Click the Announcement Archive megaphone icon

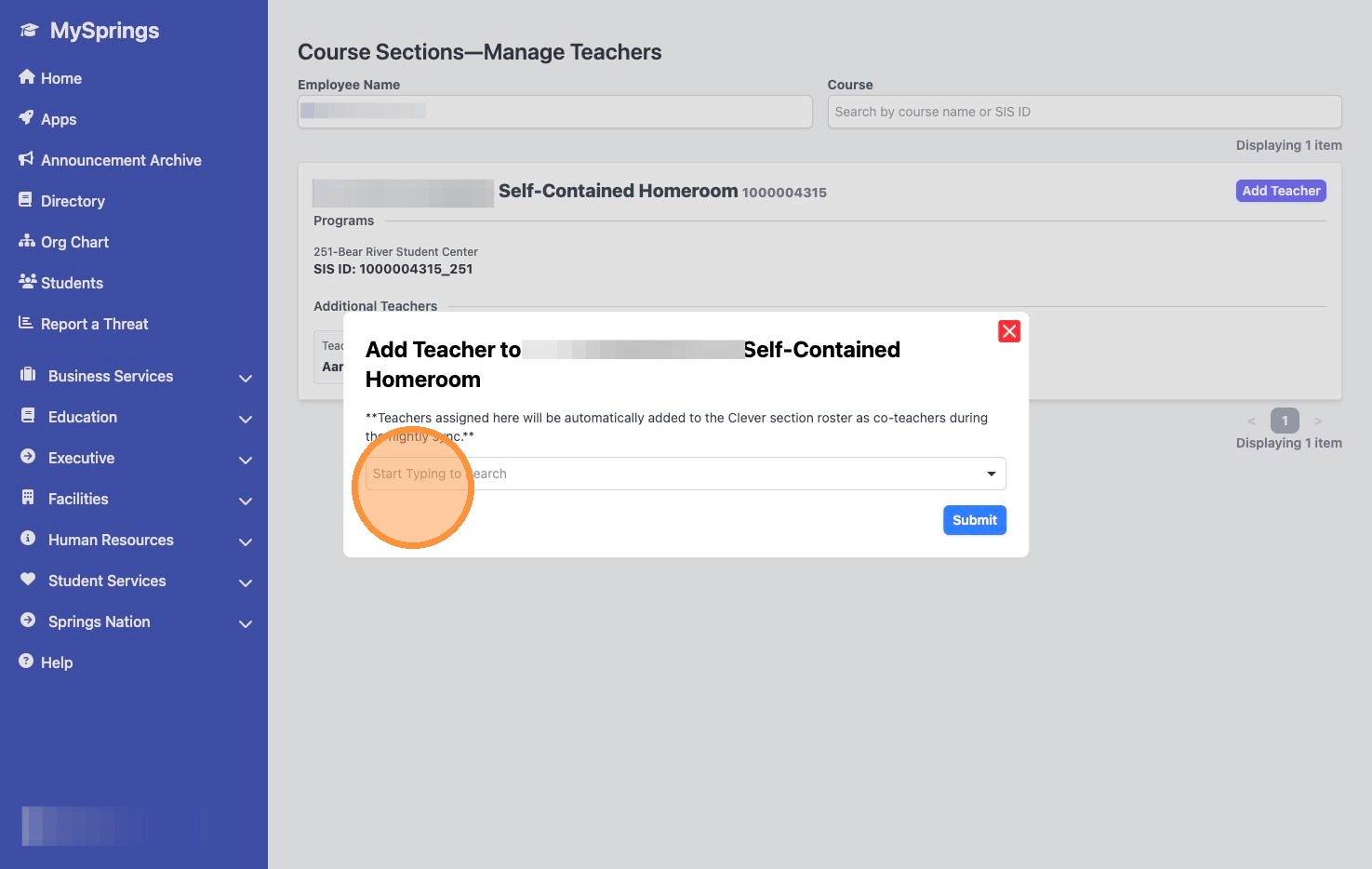point(27,159)
